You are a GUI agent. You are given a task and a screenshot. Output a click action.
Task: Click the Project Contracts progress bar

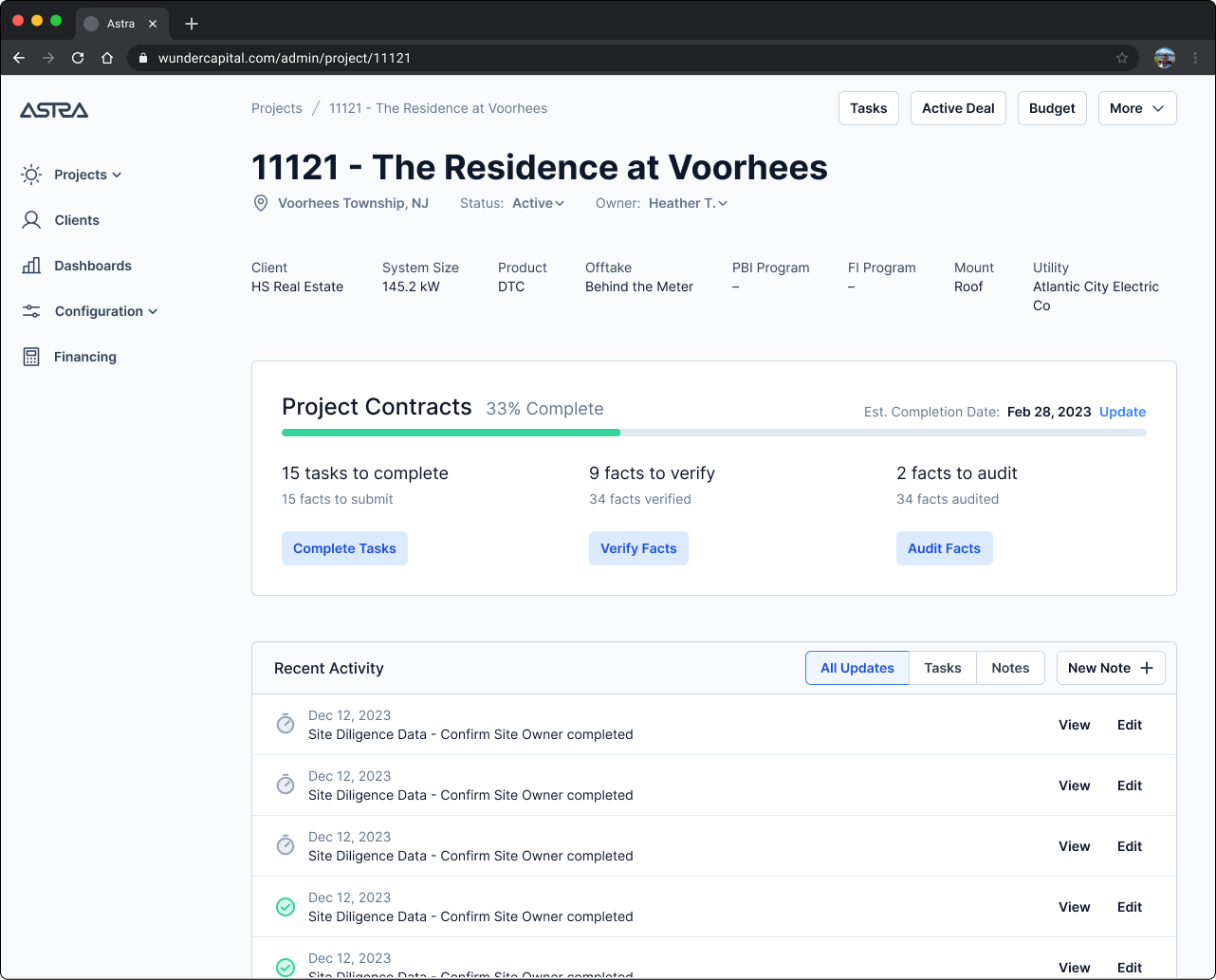713,433
